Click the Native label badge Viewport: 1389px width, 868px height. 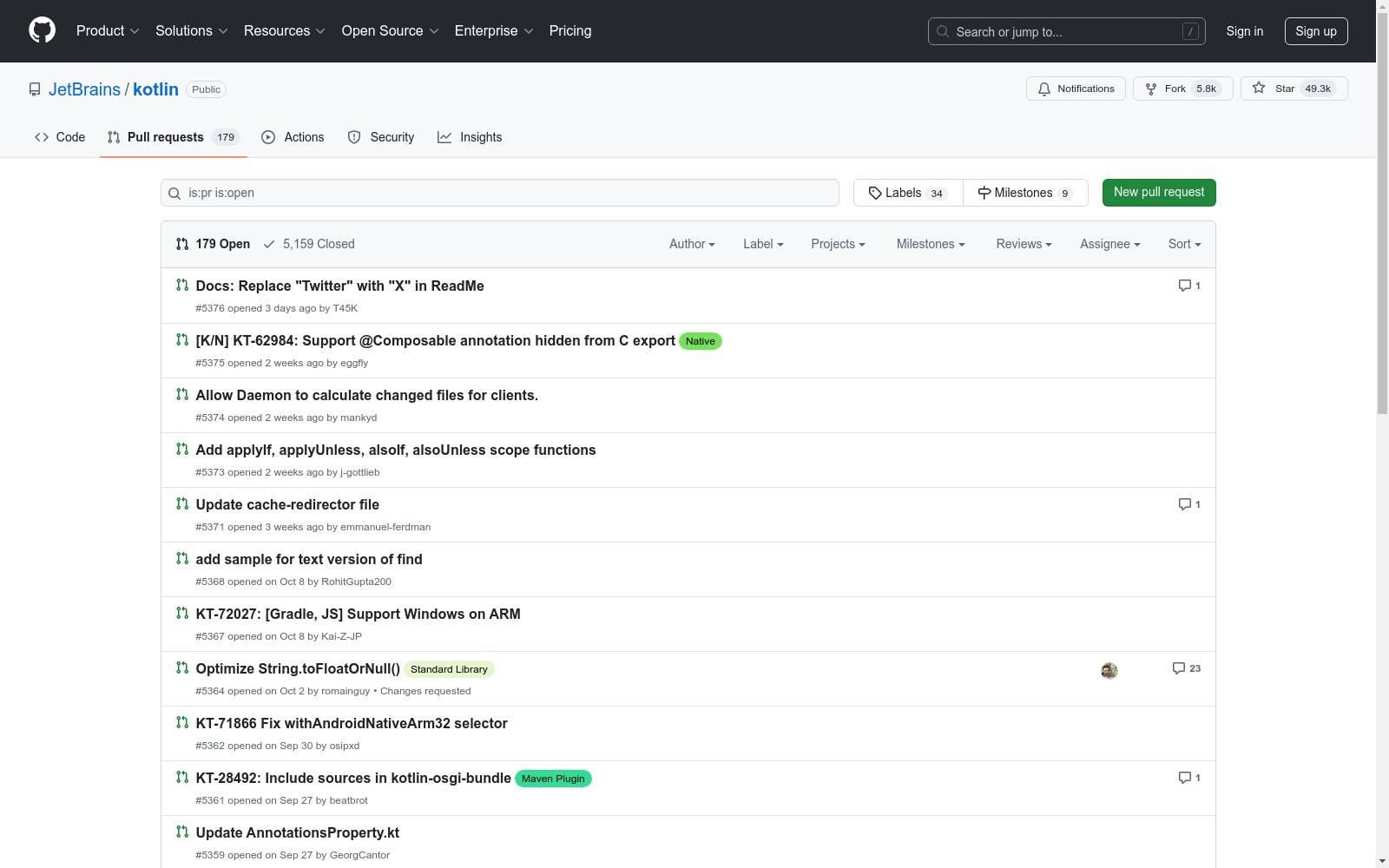[701, 341]
